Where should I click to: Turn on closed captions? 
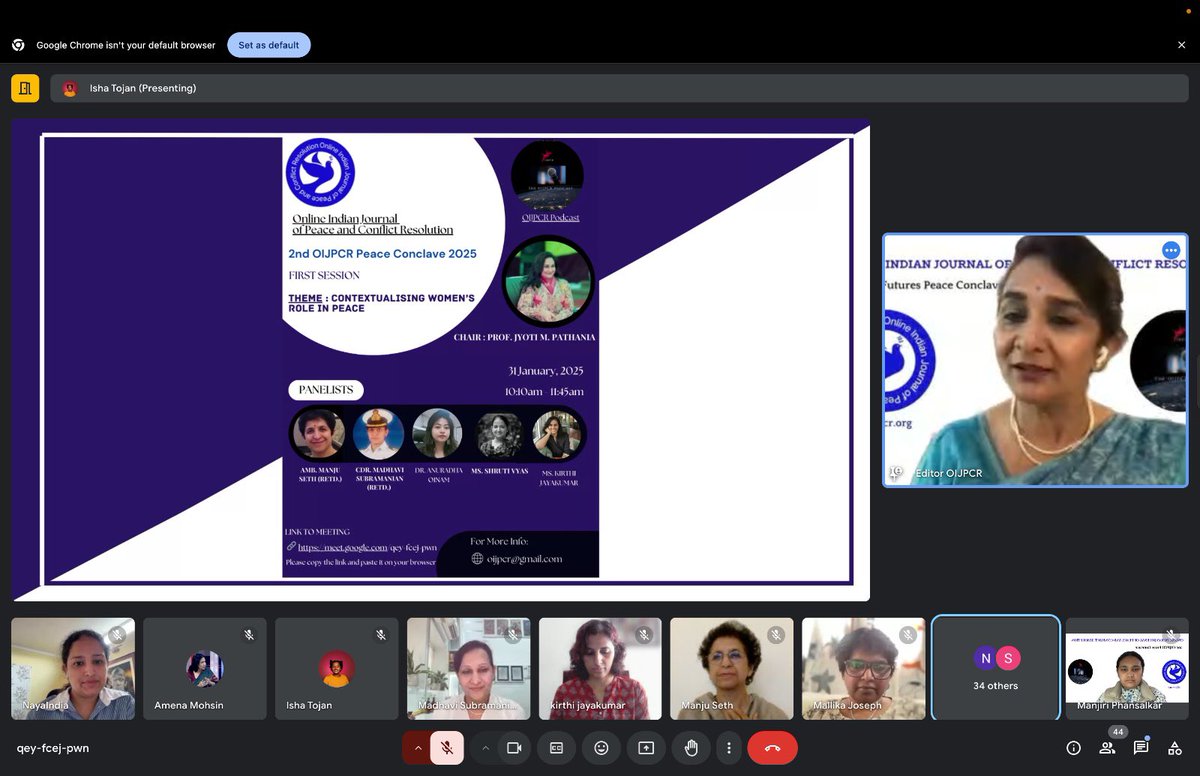556,748
